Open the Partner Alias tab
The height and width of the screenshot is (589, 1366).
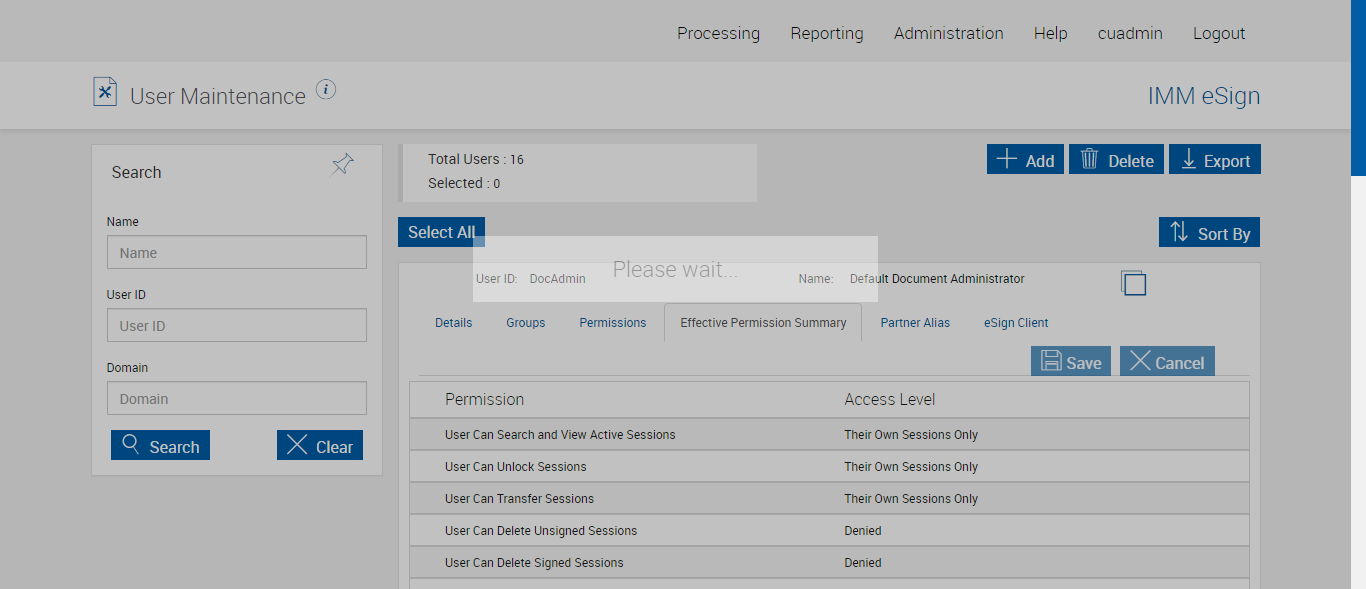click(x=915, y=323)
